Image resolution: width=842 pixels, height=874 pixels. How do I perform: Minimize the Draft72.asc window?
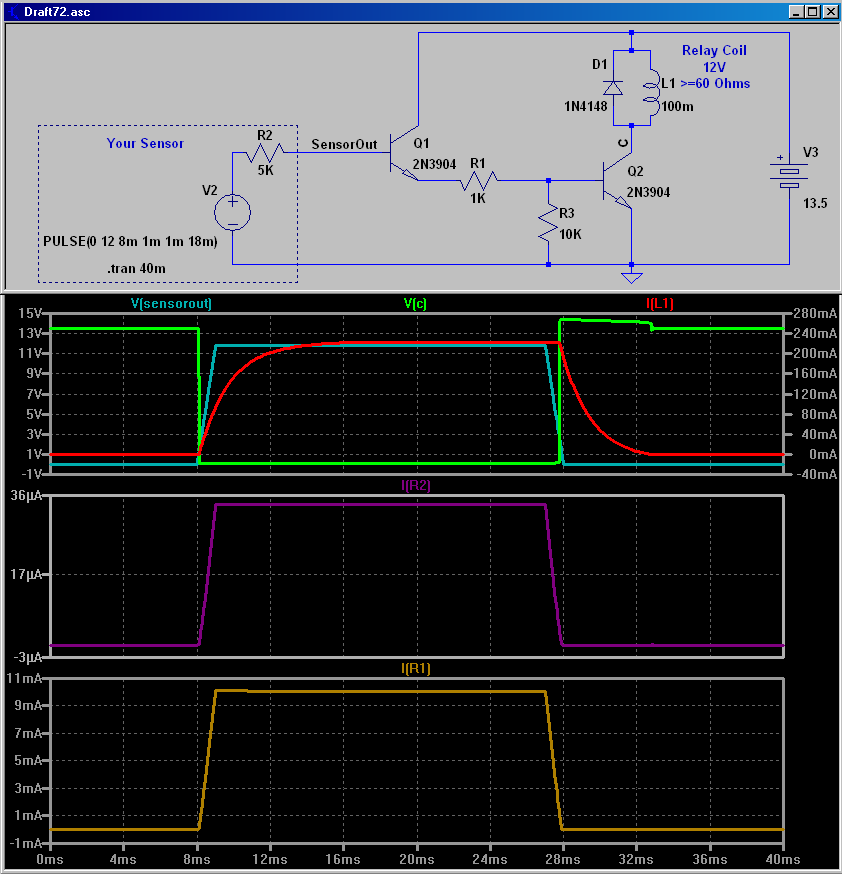[x=797, y=12]
